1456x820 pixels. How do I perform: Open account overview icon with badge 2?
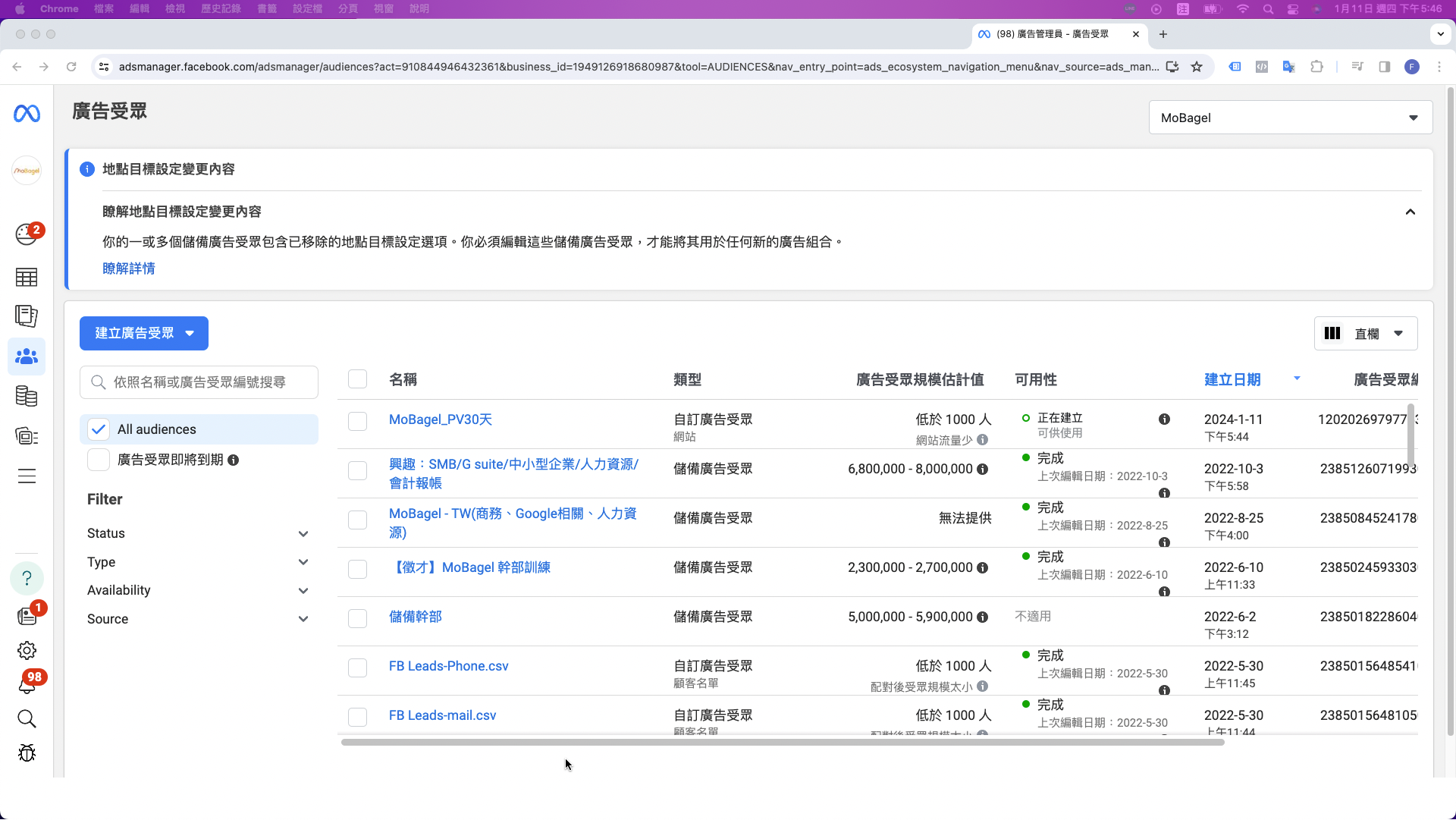point(27,234)
